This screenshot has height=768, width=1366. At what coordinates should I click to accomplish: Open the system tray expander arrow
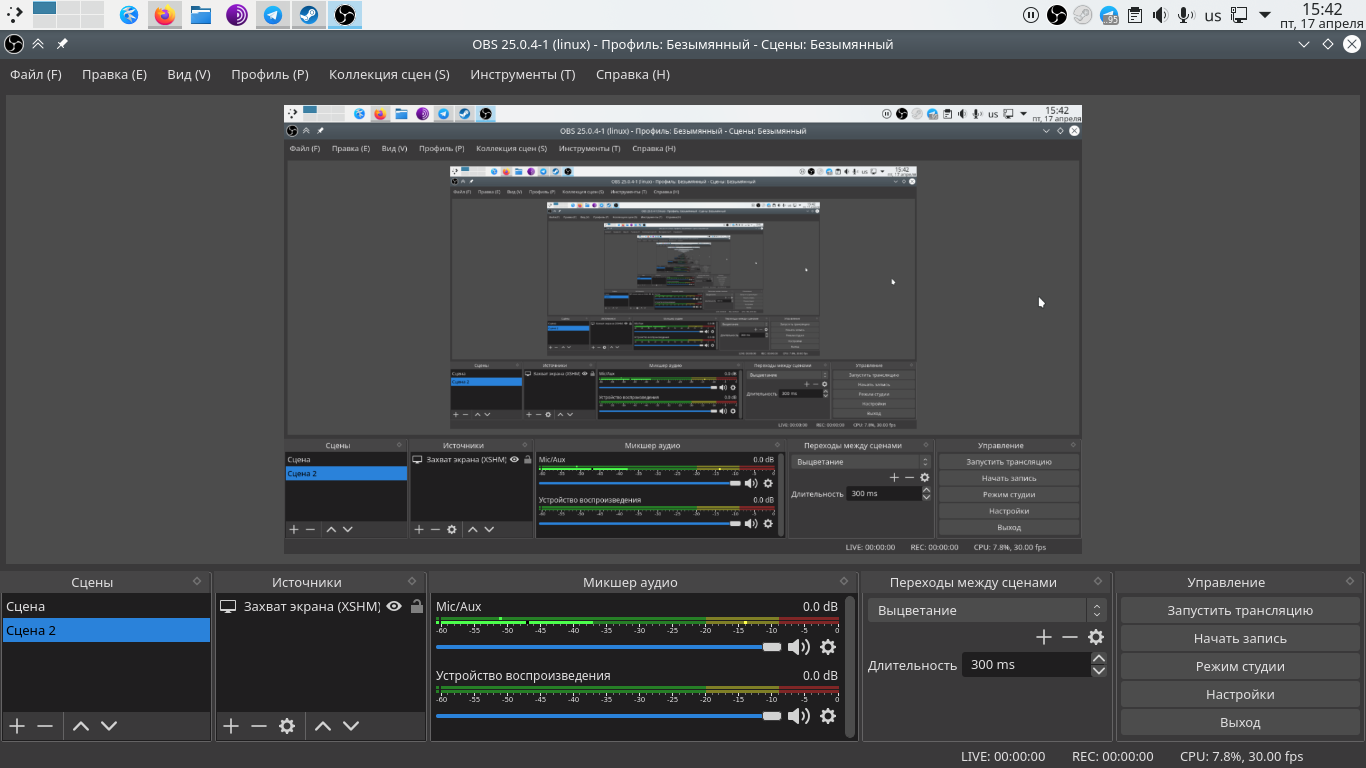click(x=1265, y=15)
